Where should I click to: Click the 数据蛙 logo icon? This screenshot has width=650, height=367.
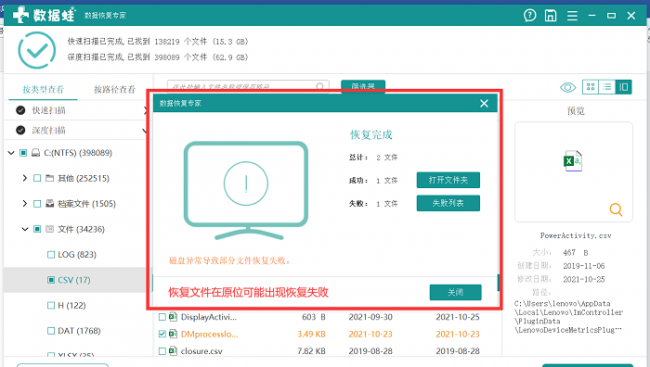21,15
